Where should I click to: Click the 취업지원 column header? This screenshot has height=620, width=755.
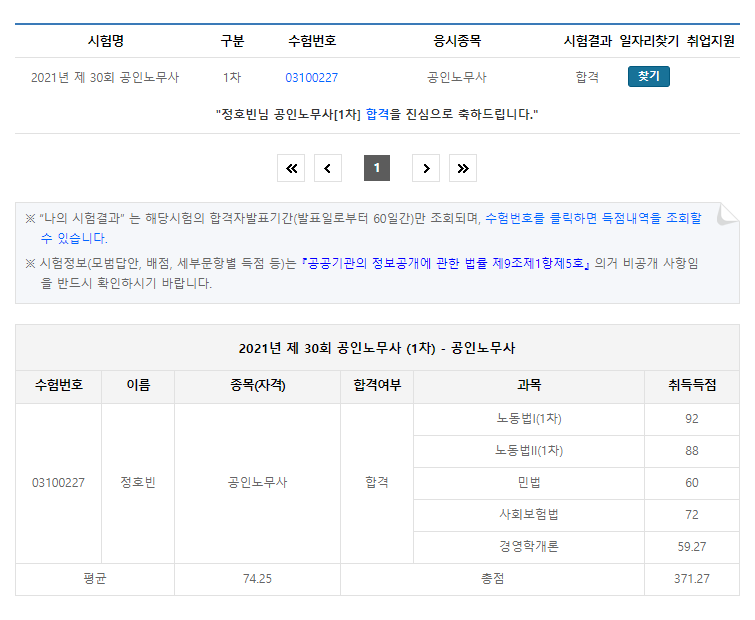711,41
